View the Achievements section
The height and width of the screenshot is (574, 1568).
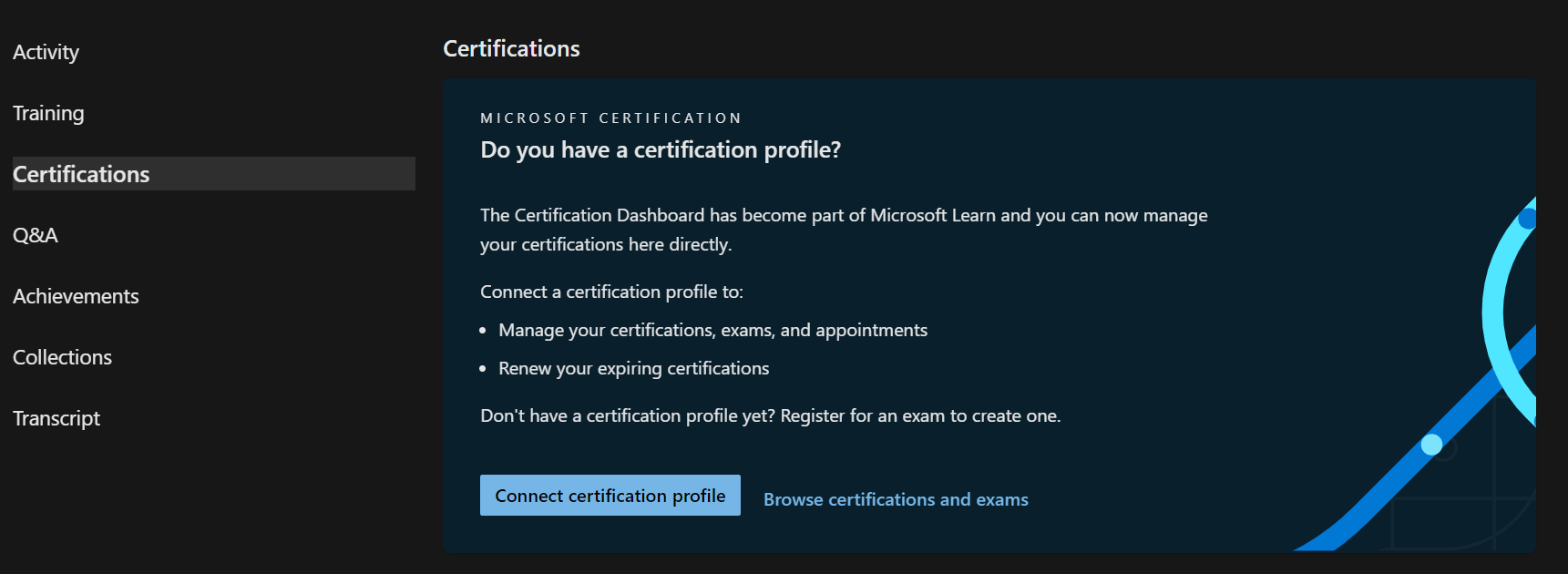(x=76, y=296)
